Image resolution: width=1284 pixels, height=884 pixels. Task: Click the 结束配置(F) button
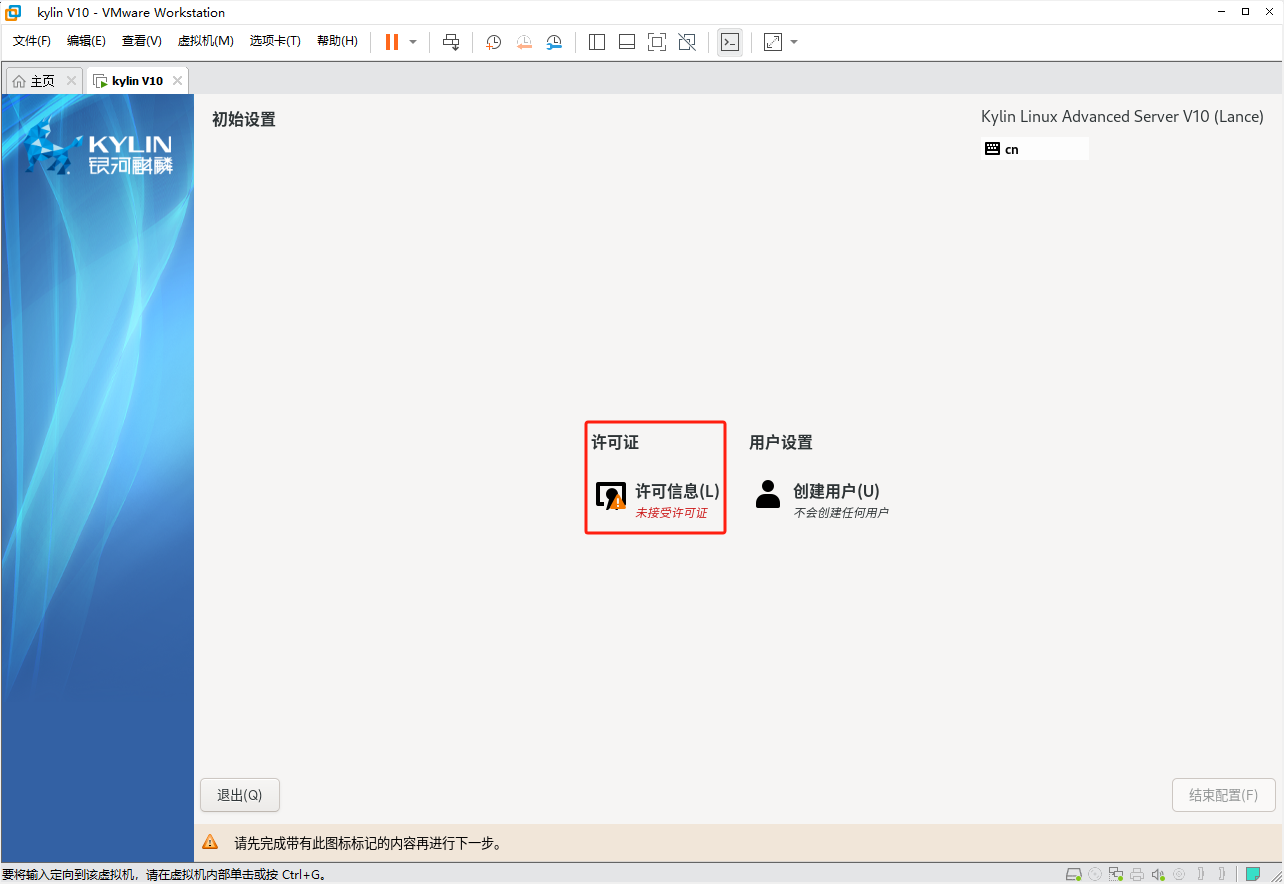[x=1224, y=795]
